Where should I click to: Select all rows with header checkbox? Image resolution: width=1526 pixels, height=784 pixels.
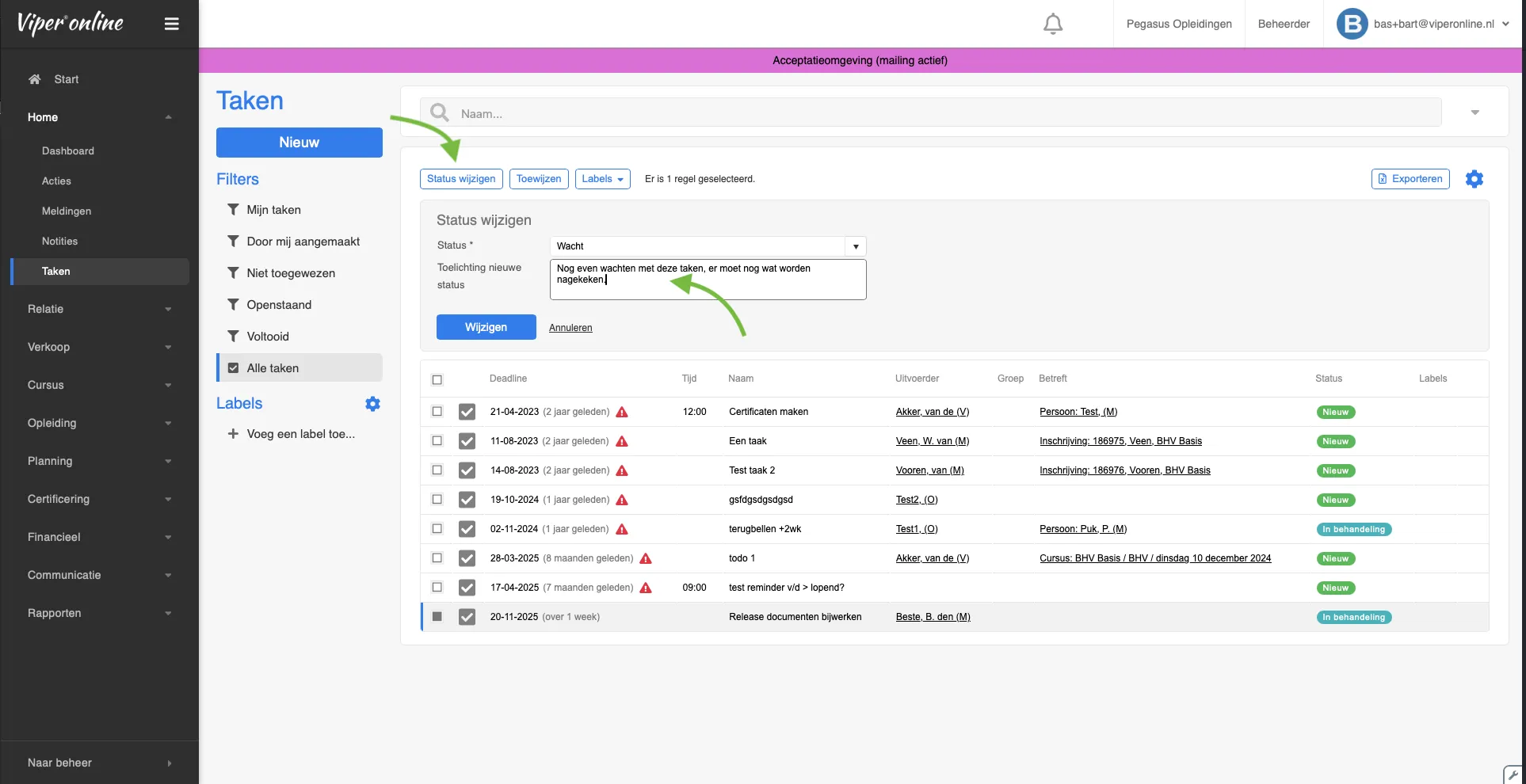(x=437, y=379)
